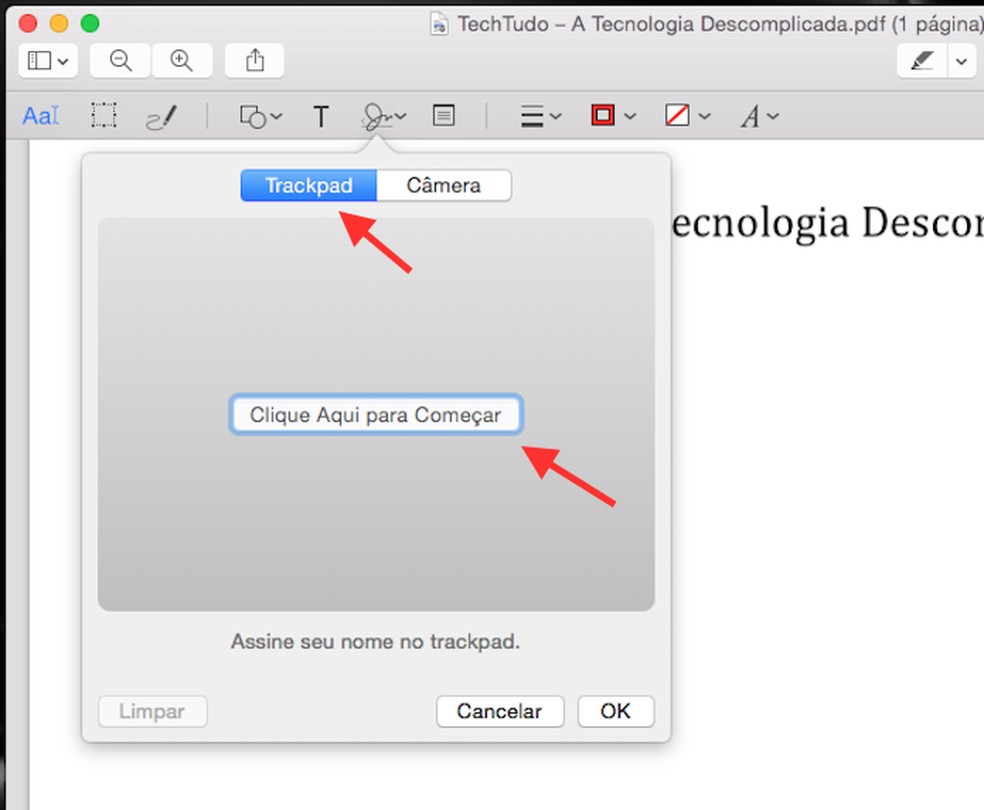
Task: Minimize the window with yellow button
Action: tap(59, 23)
